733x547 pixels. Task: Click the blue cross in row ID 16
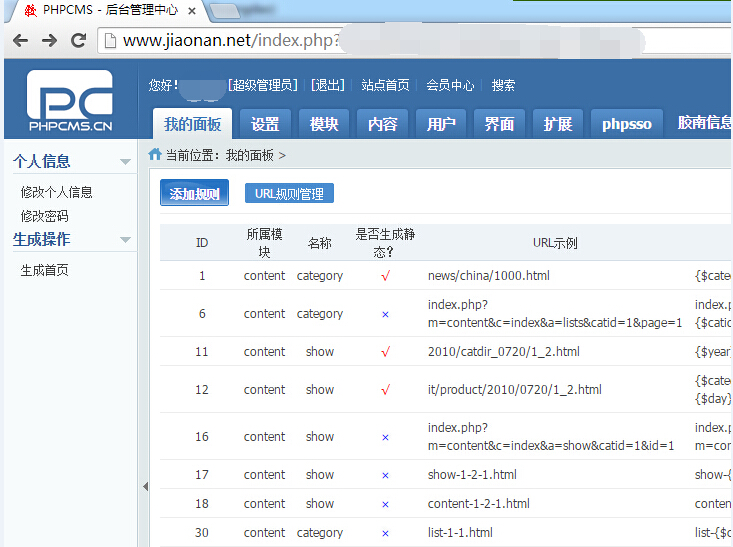coord(385,437)
